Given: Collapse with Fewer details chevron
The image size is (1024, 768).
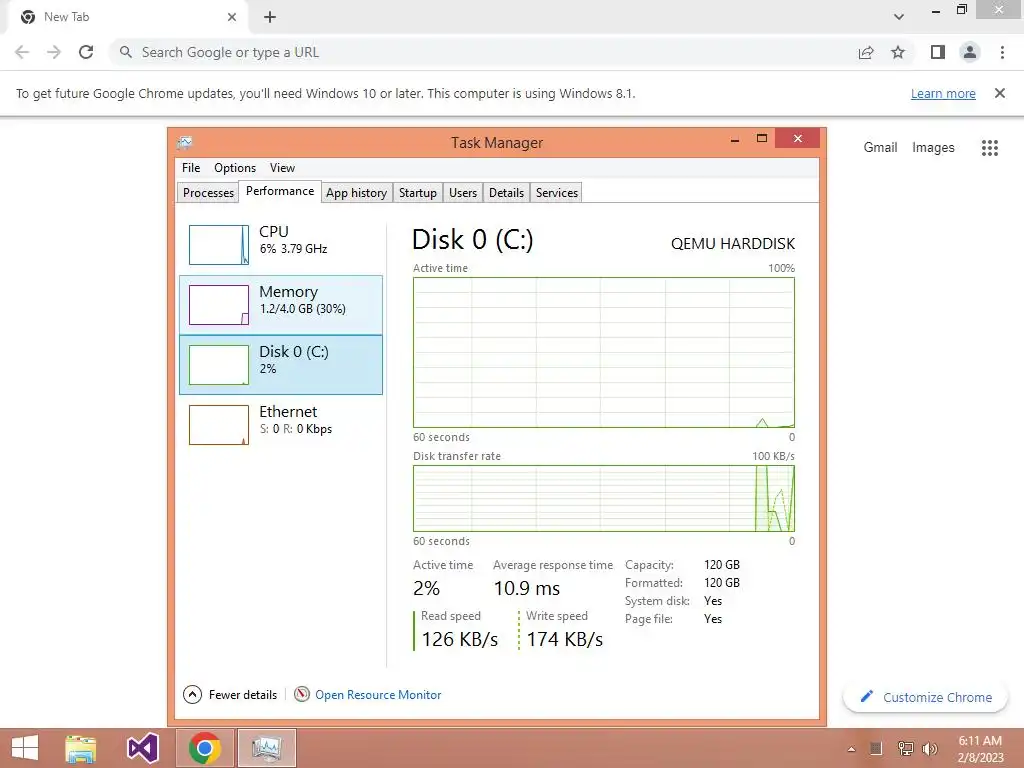Looking at the screenshot, I should point(192,694).
